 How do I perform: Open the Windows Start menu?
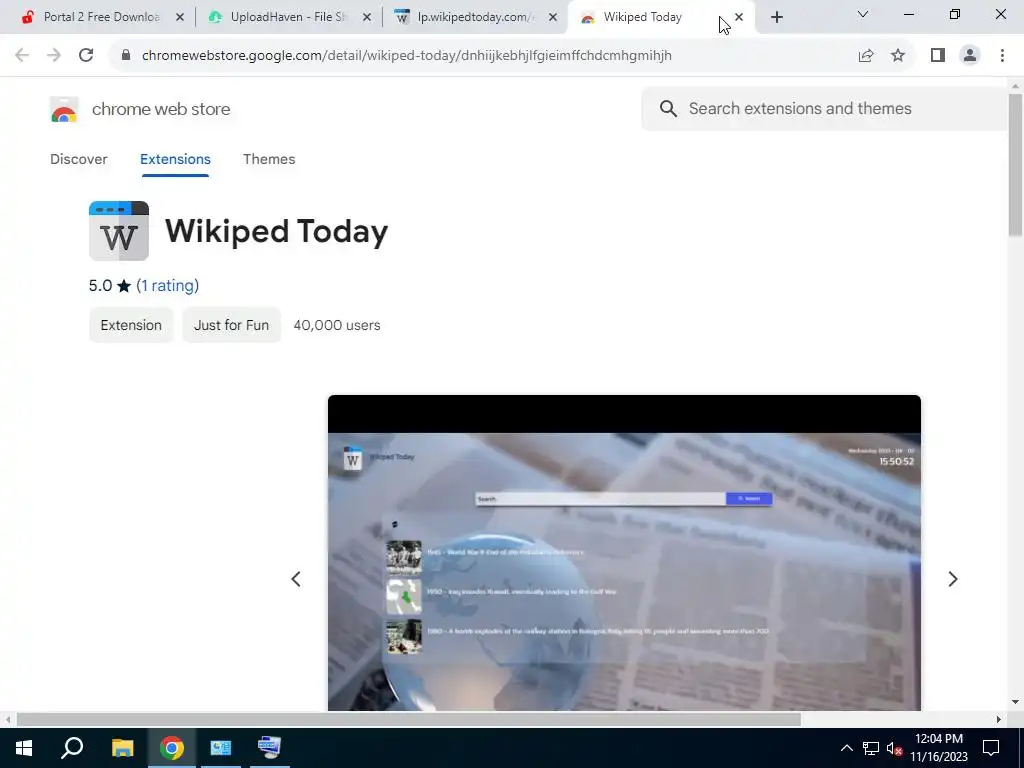coord(24,748)
